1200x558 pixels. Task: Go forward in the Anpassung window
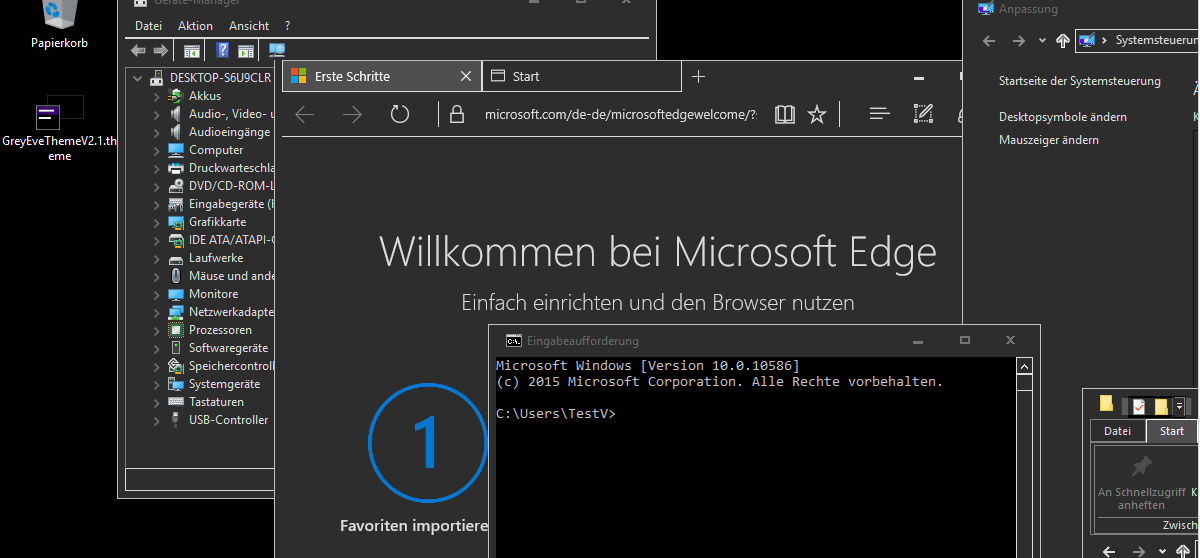click(x=1019, y=41)
